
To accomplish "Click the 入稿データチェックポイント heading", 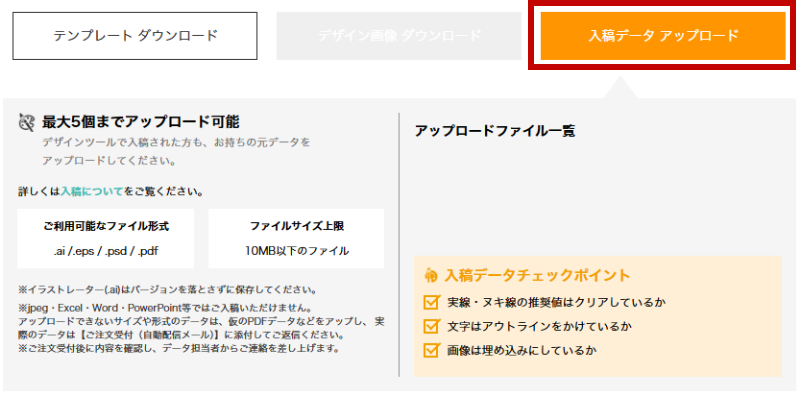I will (x=537, y=276).
